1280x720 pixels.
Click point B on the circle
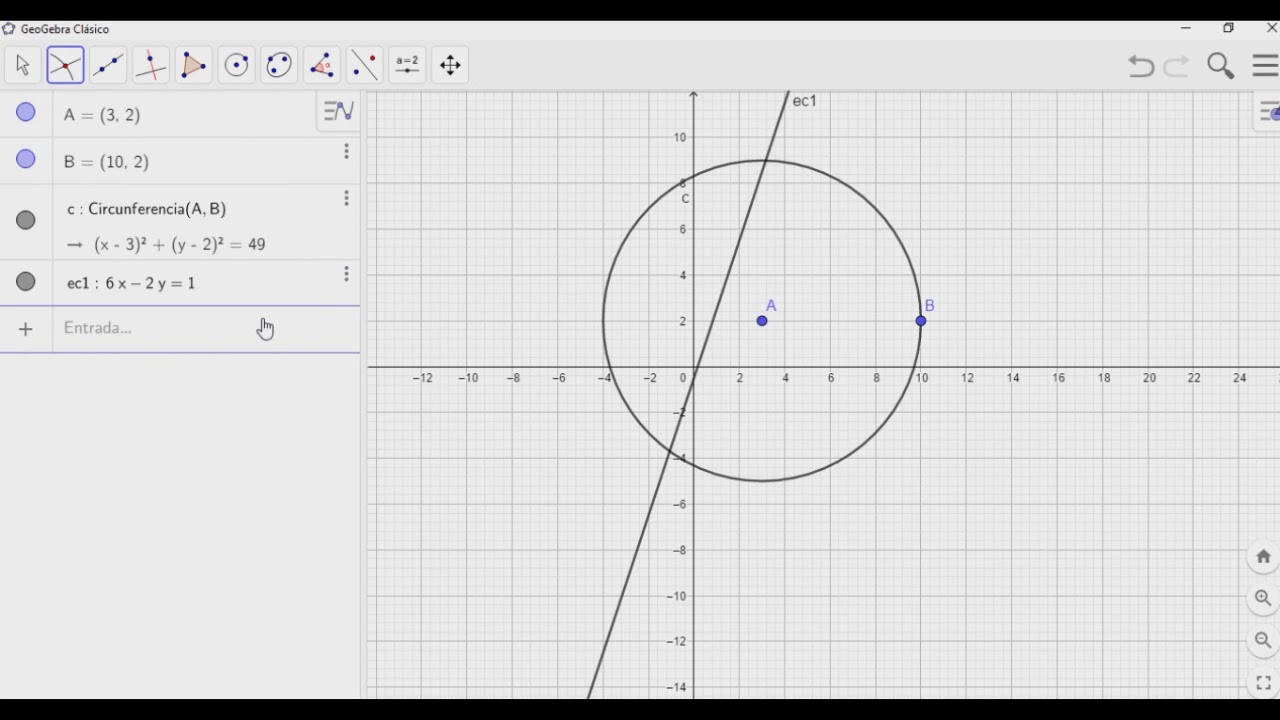pyautogui.click(x=921, y=321)
